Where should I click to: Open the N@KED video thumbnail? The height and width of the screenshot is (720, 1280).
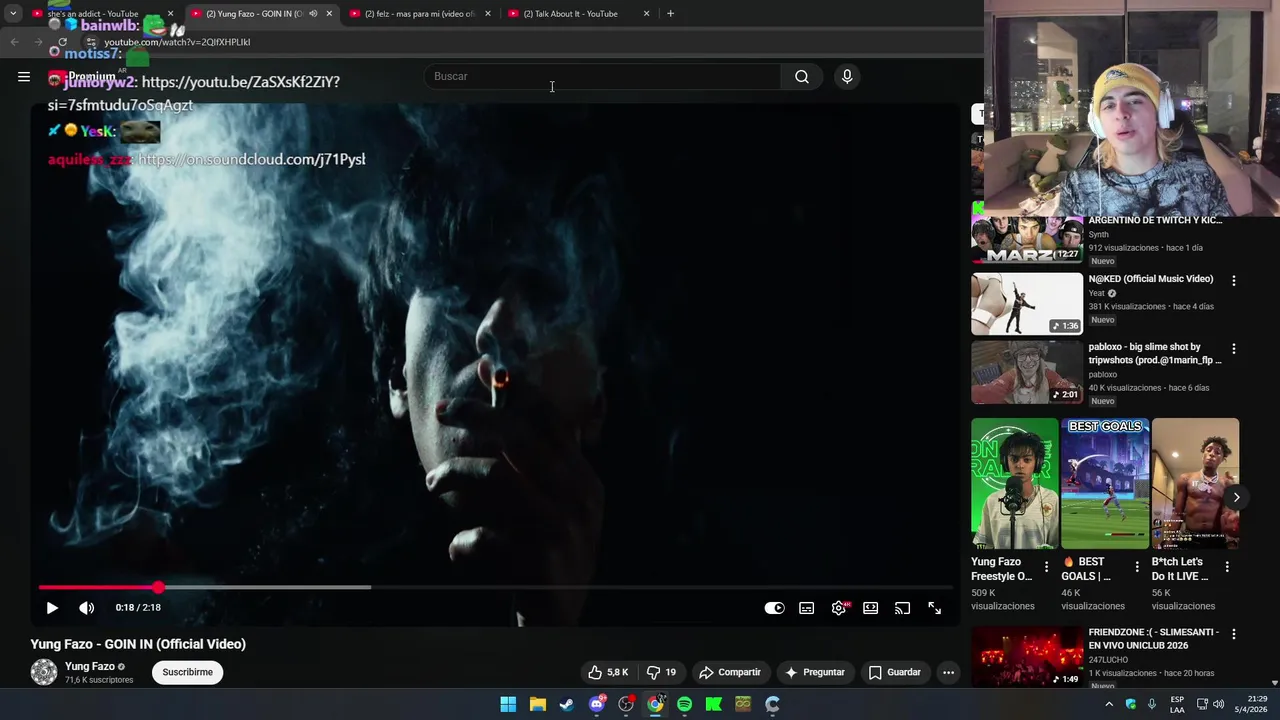[x=1027, y=304]
